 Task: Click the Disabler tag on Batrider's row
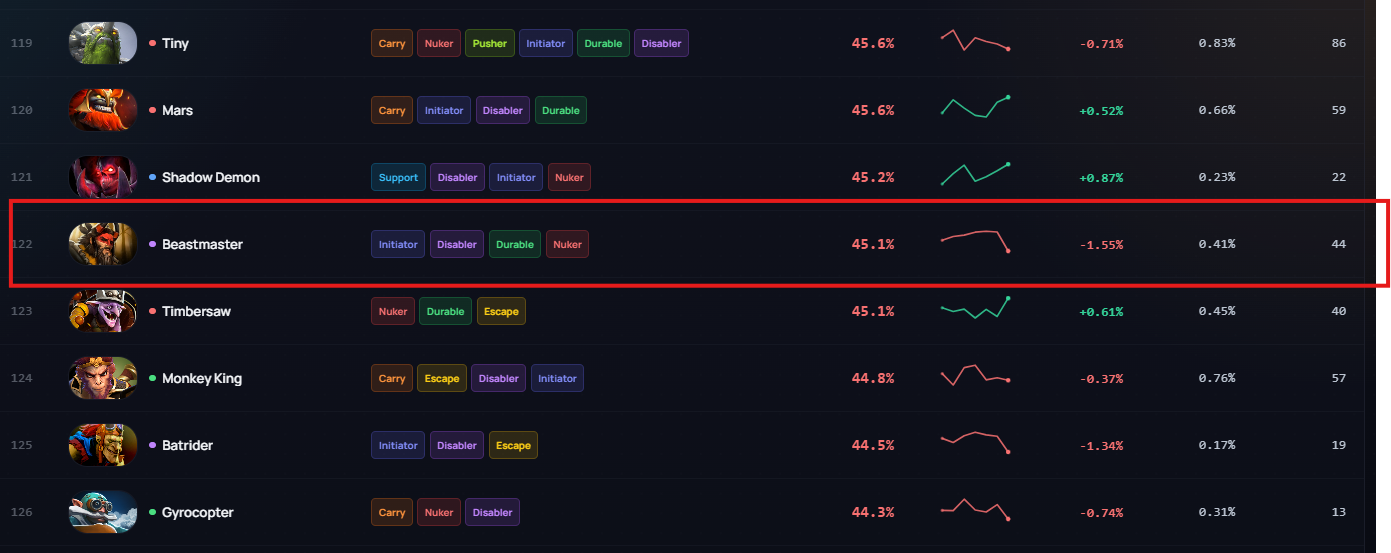coord(457,445)
